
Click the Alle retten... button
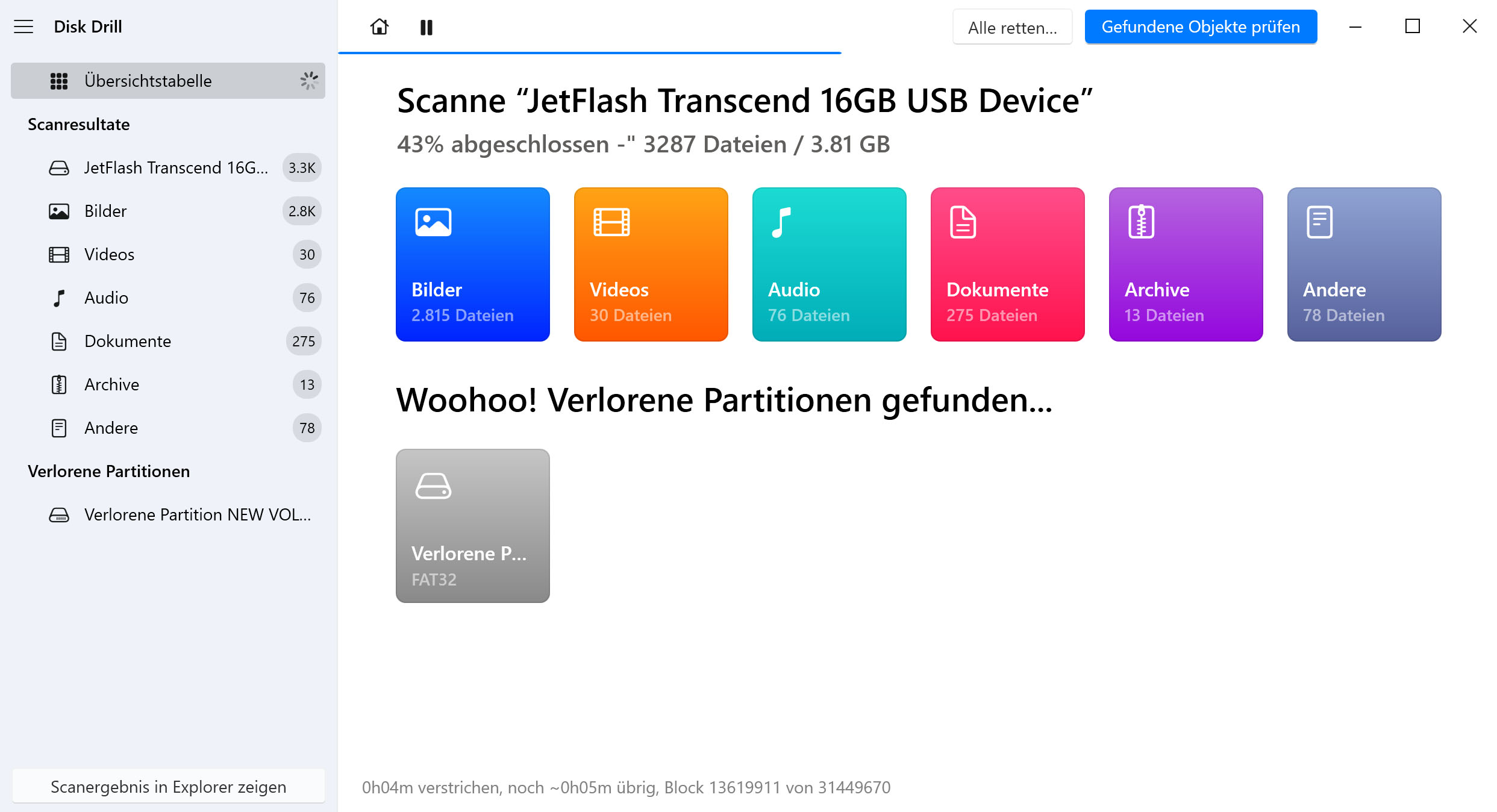[1014, 27]
